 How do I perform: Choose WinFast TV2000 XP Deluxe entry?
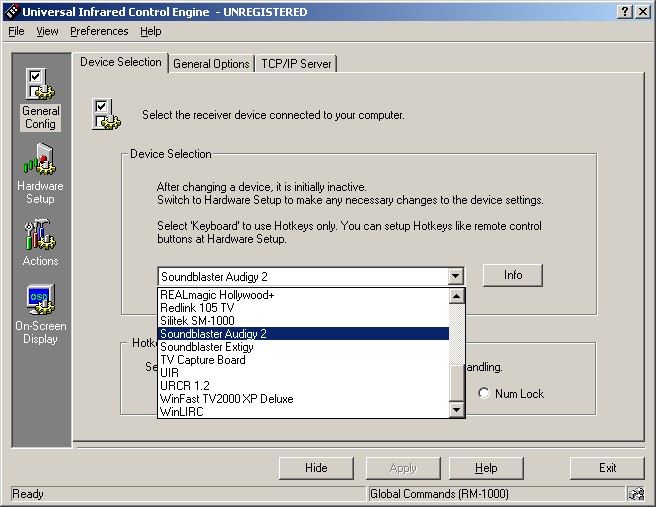coord(303,399)
